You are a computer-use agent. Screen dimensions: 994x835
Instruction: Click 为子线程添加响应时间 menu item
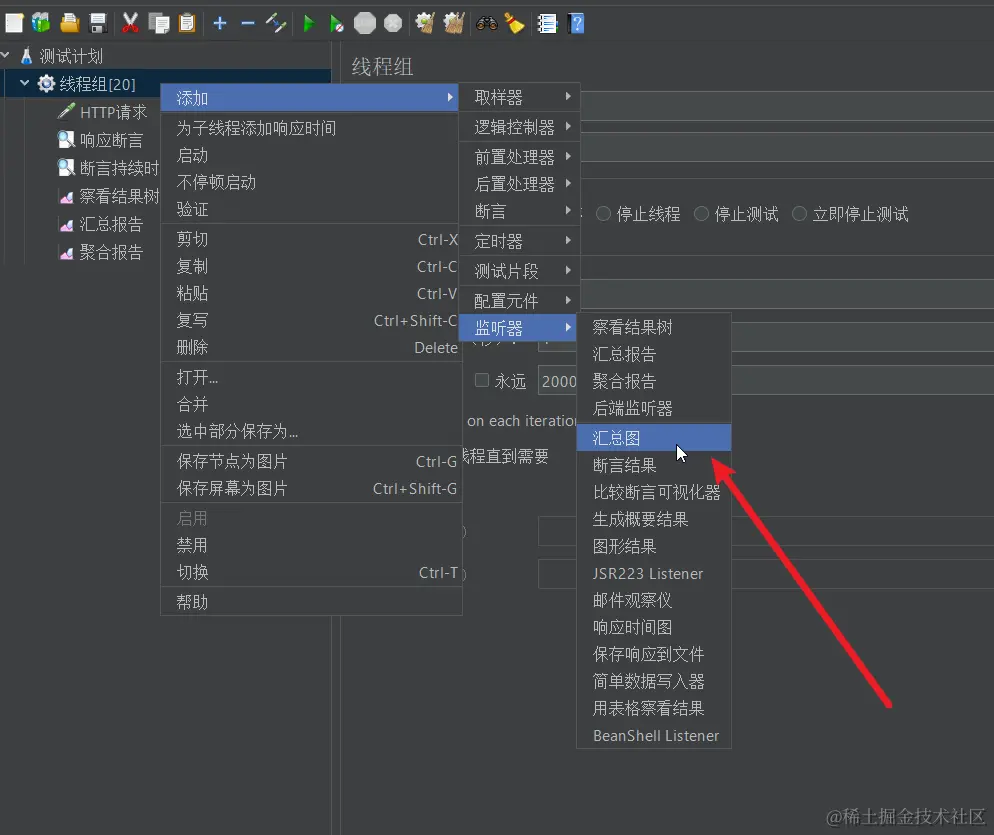point(309,128)
